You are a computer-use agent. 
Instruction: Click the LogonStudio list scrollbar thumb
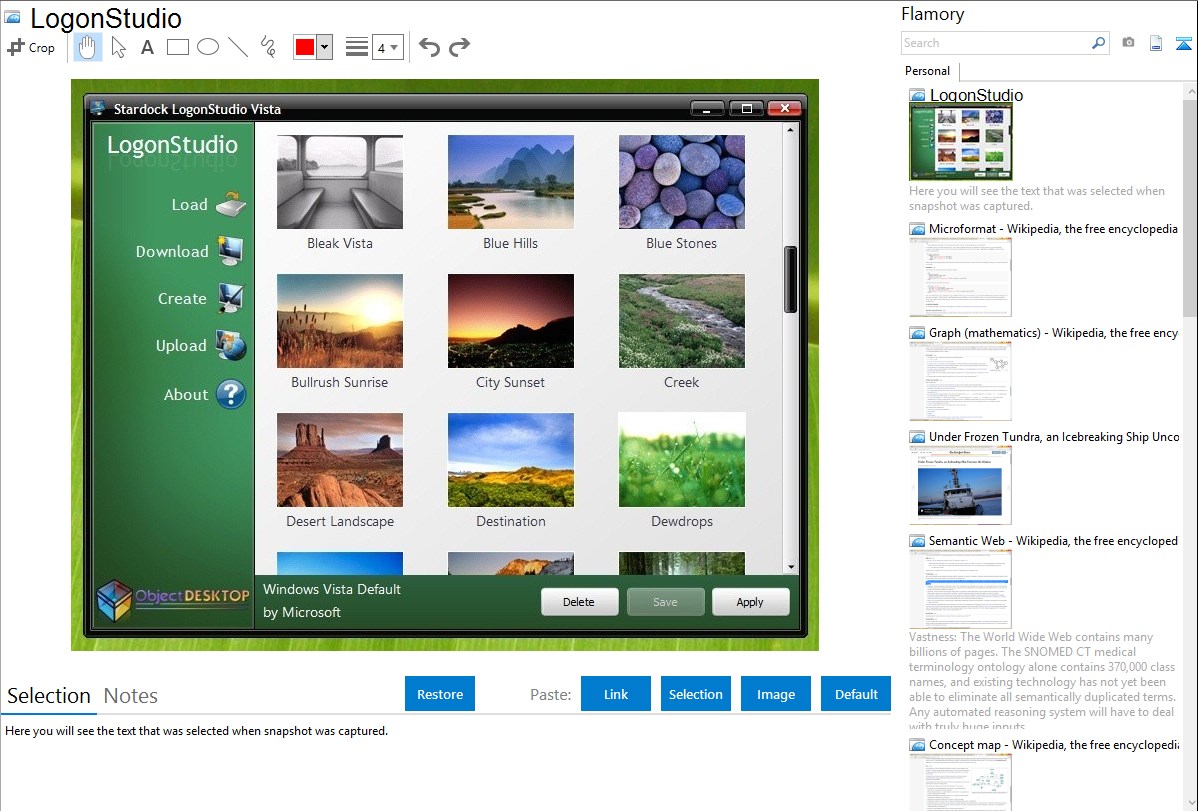click(791, 280)
